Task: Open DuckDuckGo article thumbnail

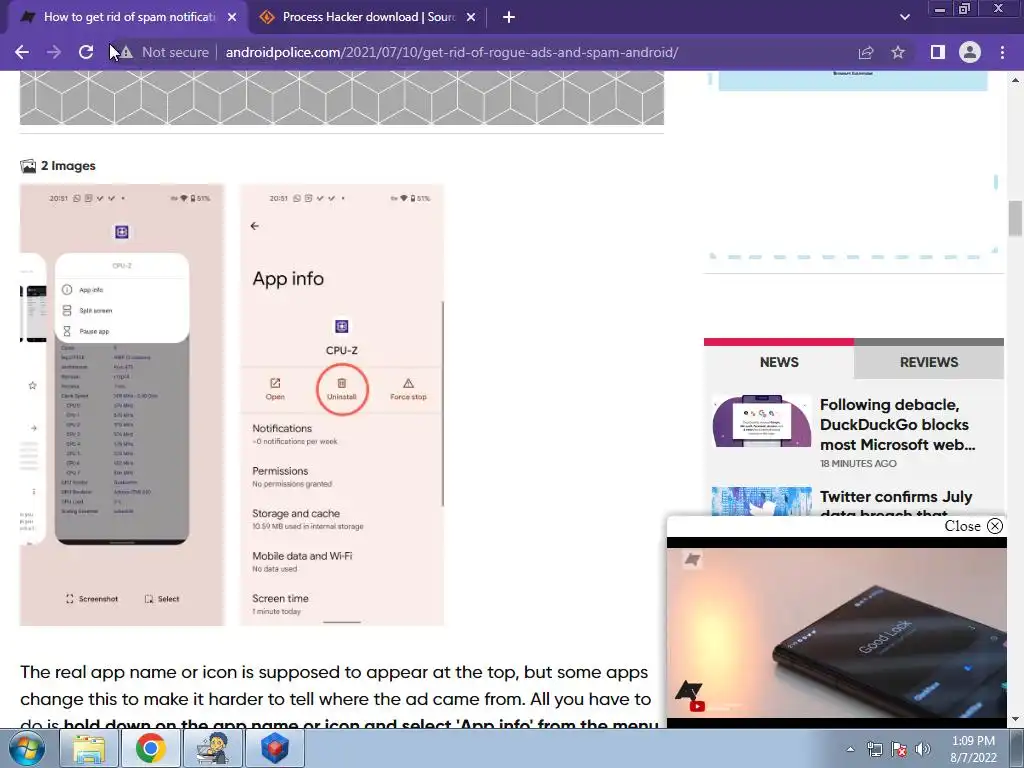Action: (761, 421)
